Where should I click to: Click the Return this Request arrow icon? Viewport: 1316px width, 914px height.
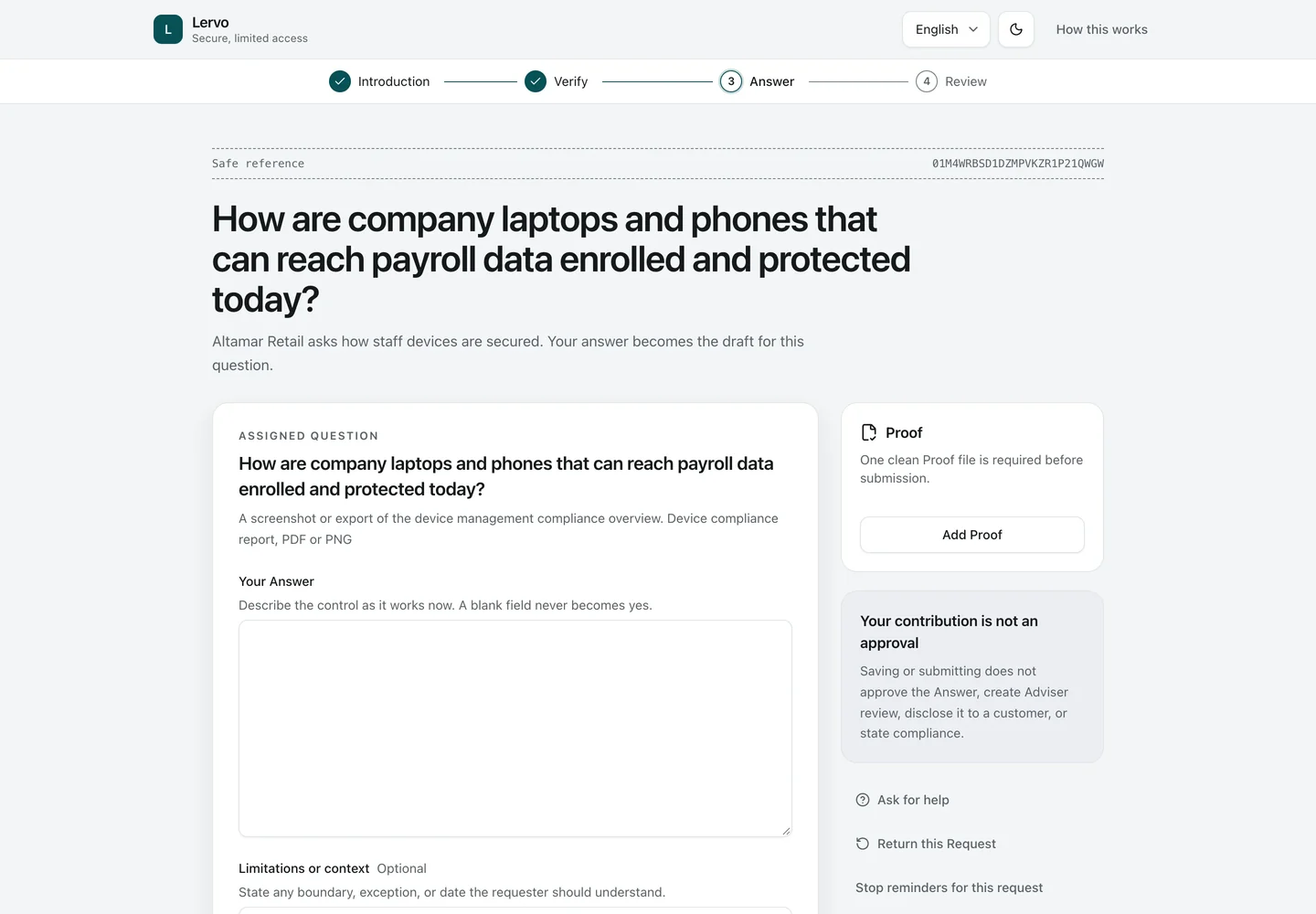pos(863,844)
